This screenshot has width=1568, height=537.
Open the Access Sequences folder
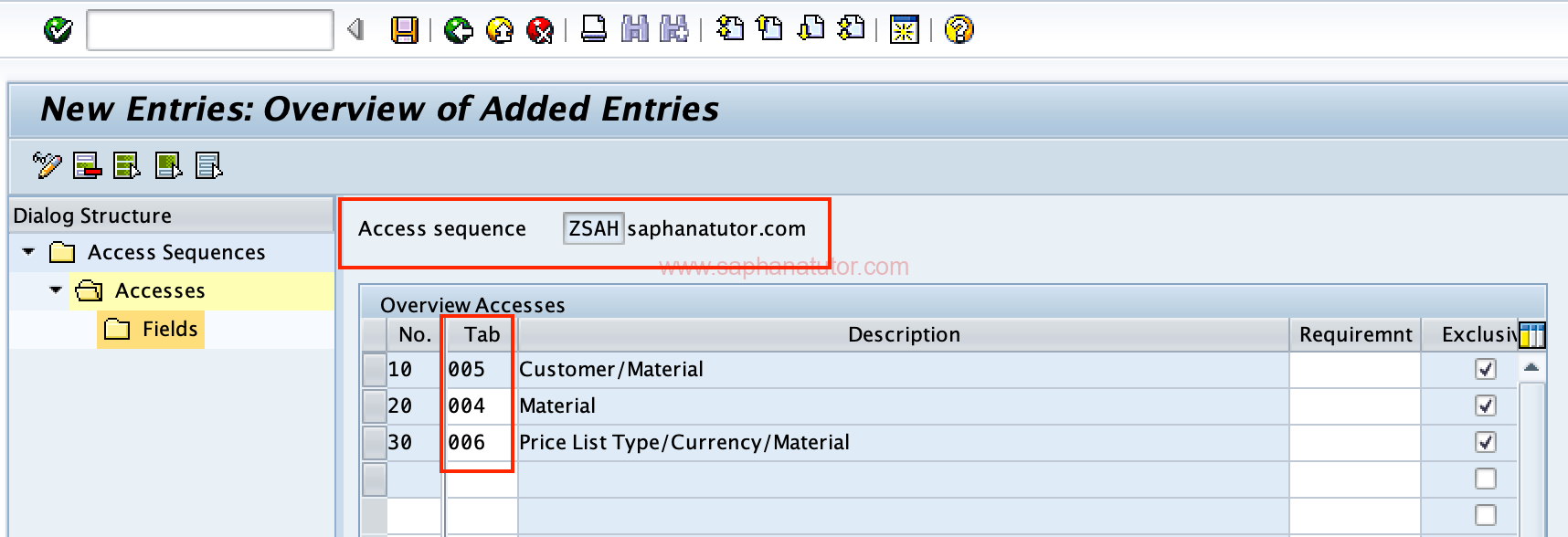(x=63, y=252)
